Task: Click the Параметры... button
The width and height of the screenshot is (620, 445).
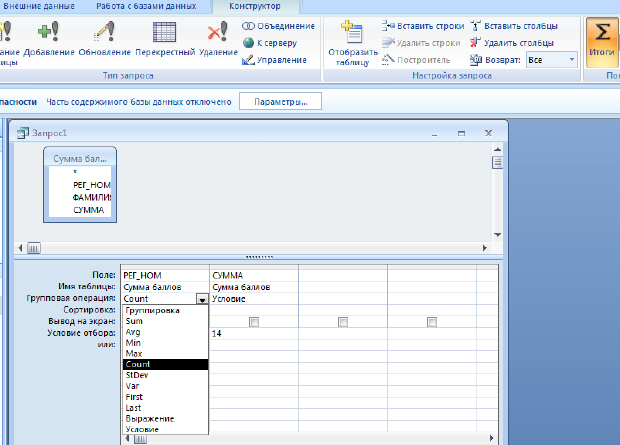Action: coord(280,102)
